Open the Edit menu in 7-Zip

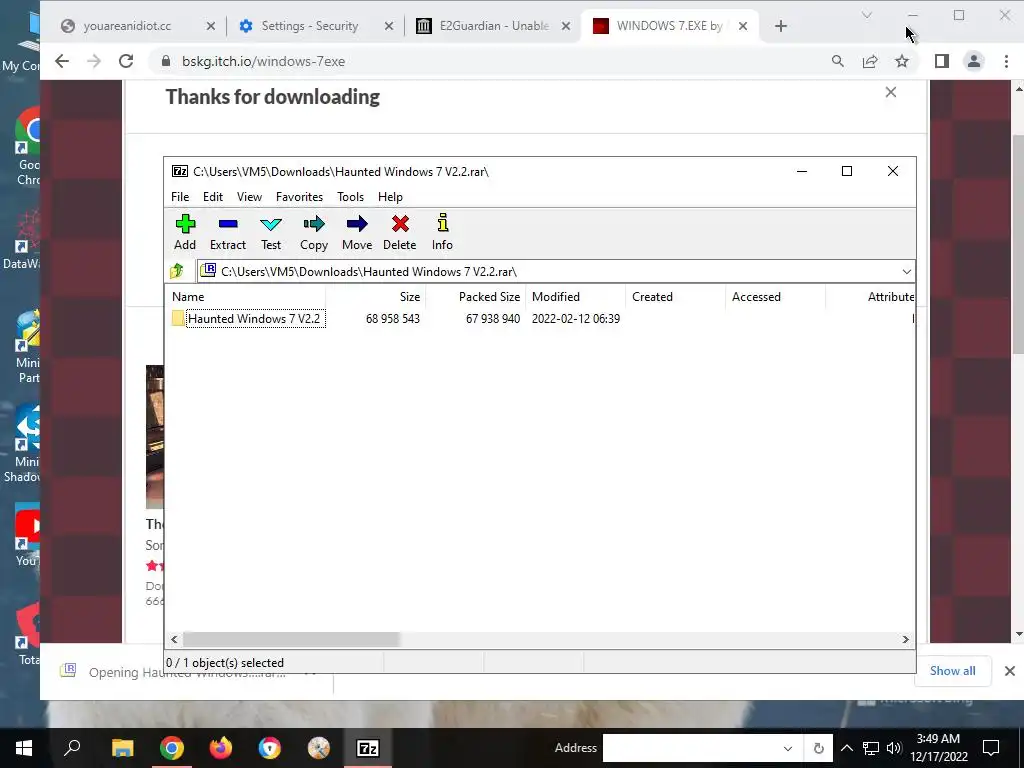[x=213, y=197]
